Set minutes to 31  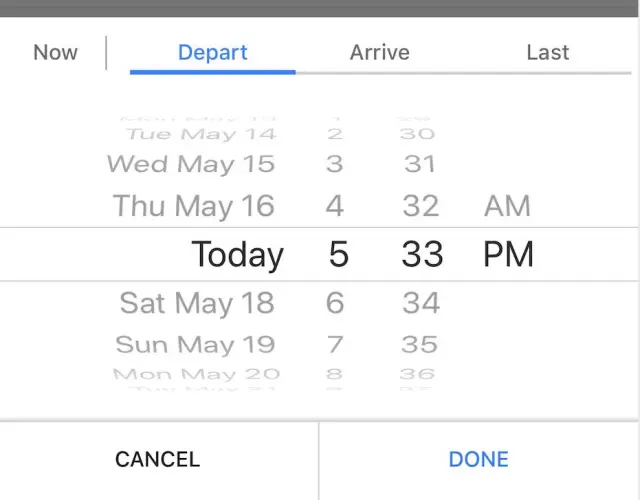[420, 163]
